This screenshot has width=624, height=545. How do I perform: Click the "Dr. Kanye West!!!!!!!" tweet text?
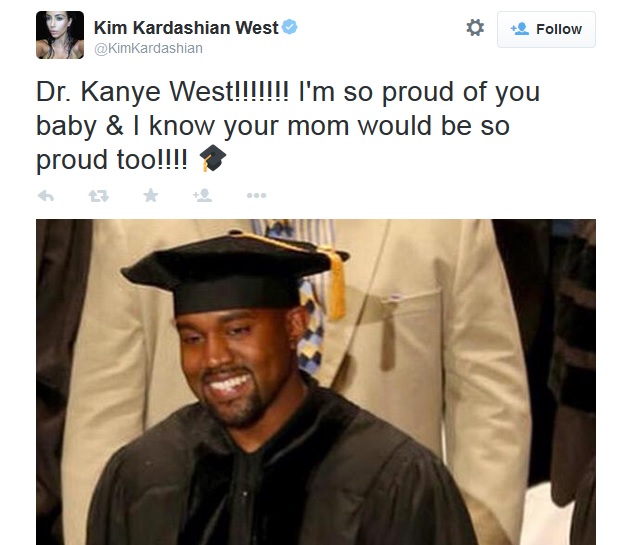pyautogui.click(x=162, y=92)
